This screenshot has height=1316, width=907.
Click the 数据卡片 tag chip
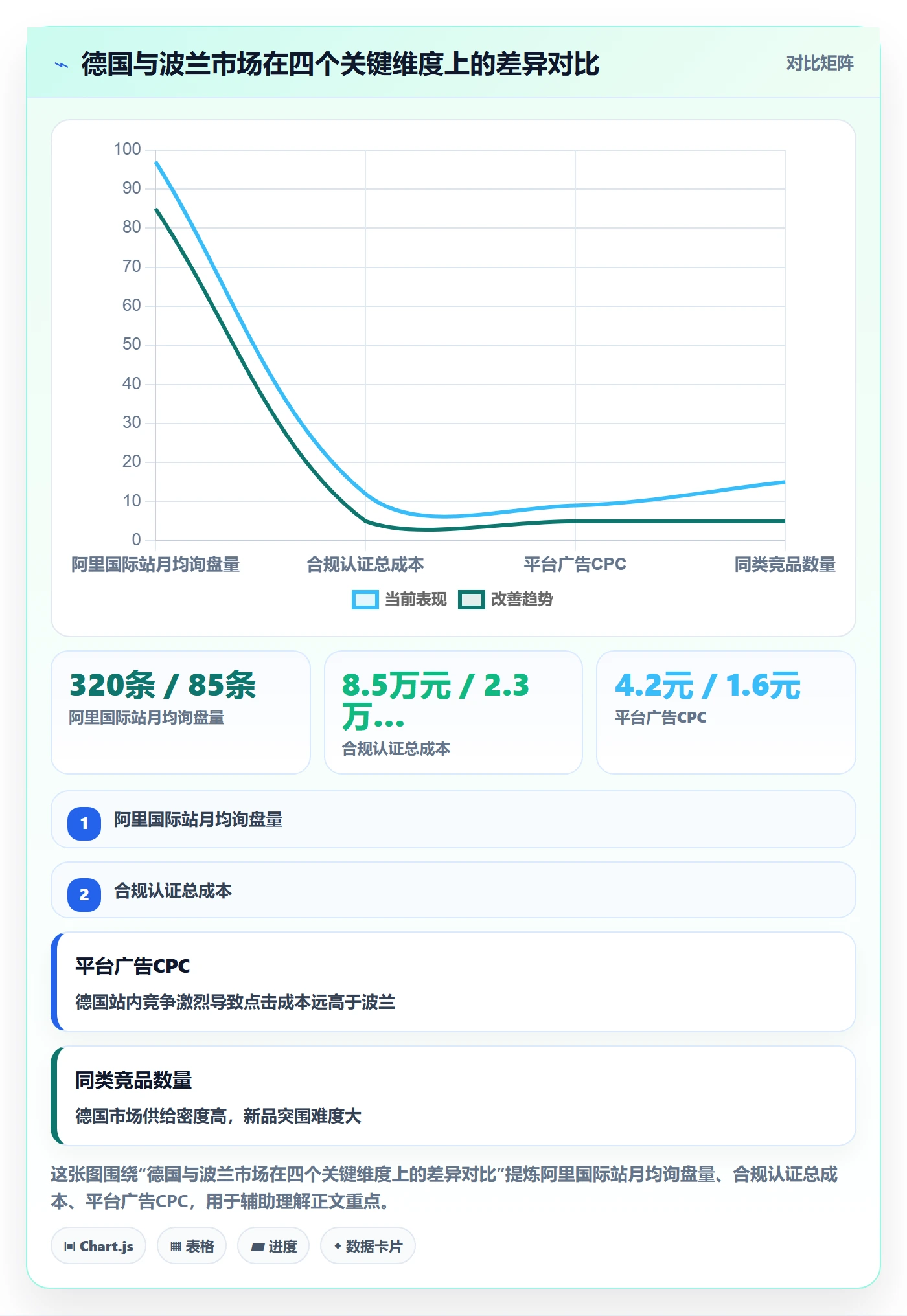(x=367, y=1246)
